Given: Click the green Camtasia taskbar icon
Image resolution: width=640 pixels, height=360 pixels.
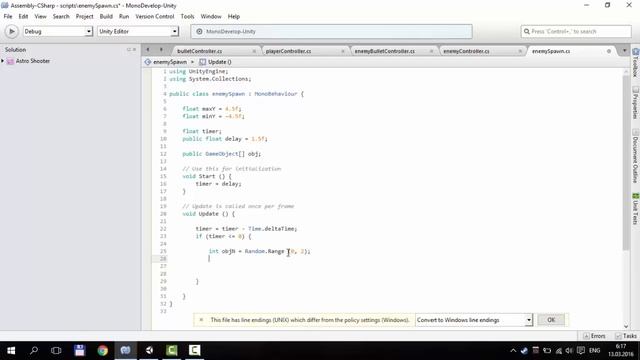Looking at the screenshot, I should click(x=172, y=351).
